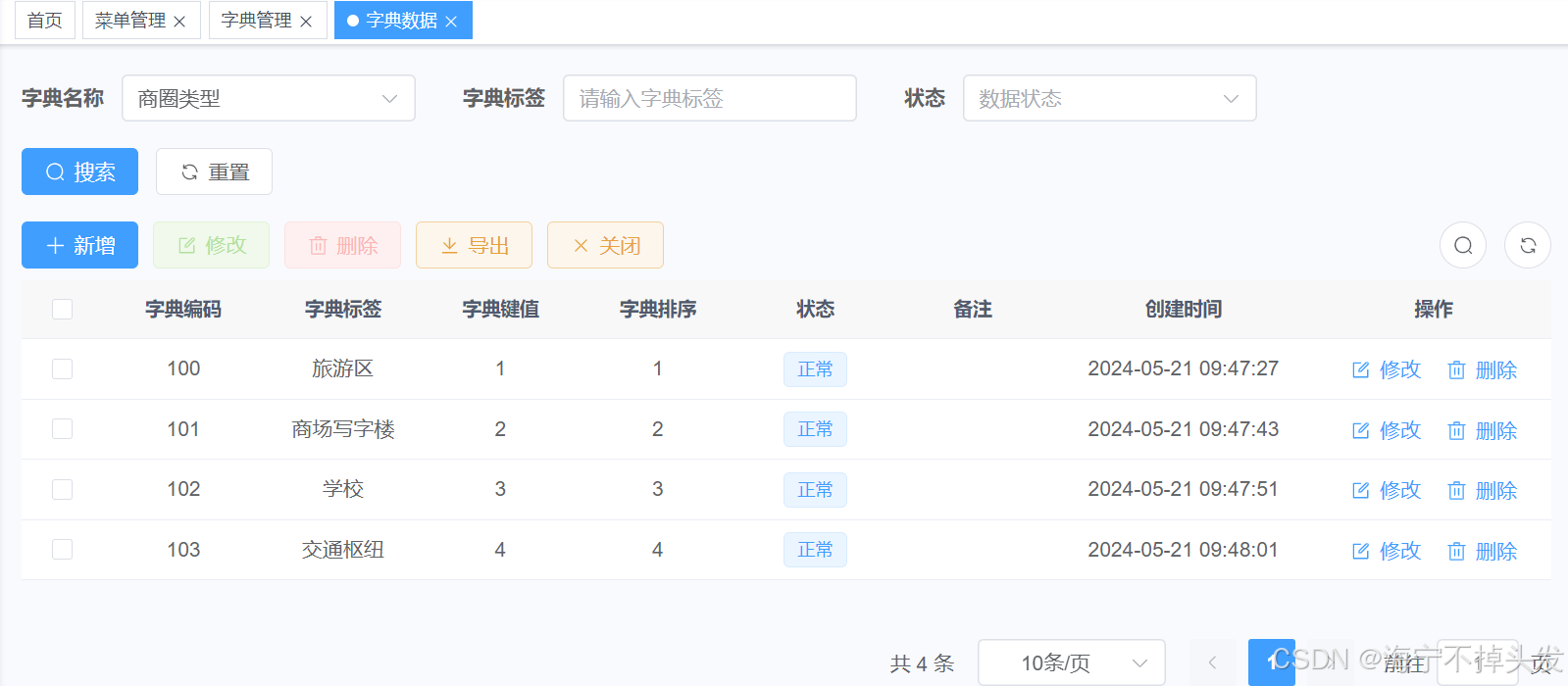Open the 数据状态 status dropdown
The height and width of the screenshot is (686, 1568).
[1110, 98]
